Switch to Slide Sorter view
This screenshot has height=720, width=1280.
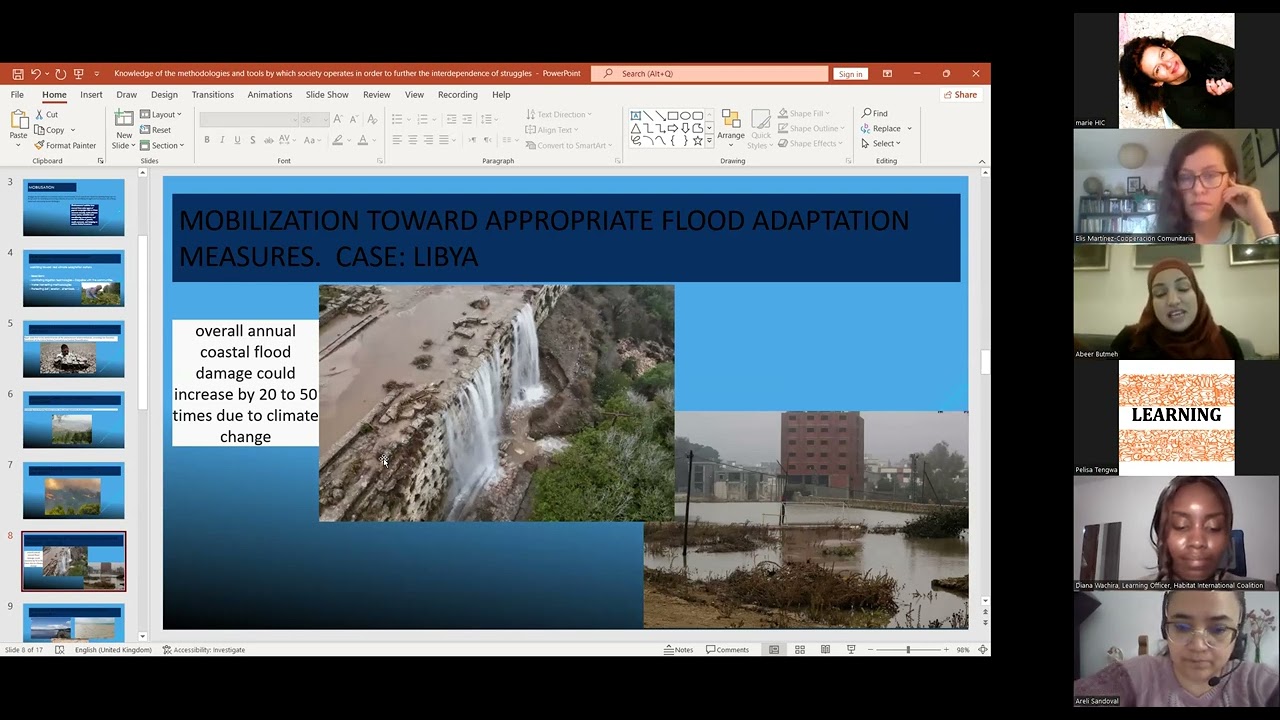(800, 650)
